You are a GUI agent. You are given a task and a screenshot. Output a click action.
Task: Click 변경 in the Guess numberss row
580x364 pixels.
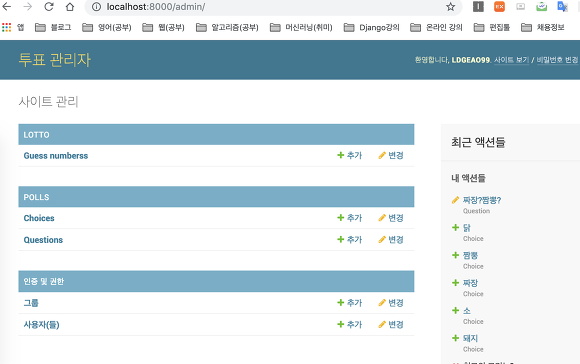click(391, 155)
